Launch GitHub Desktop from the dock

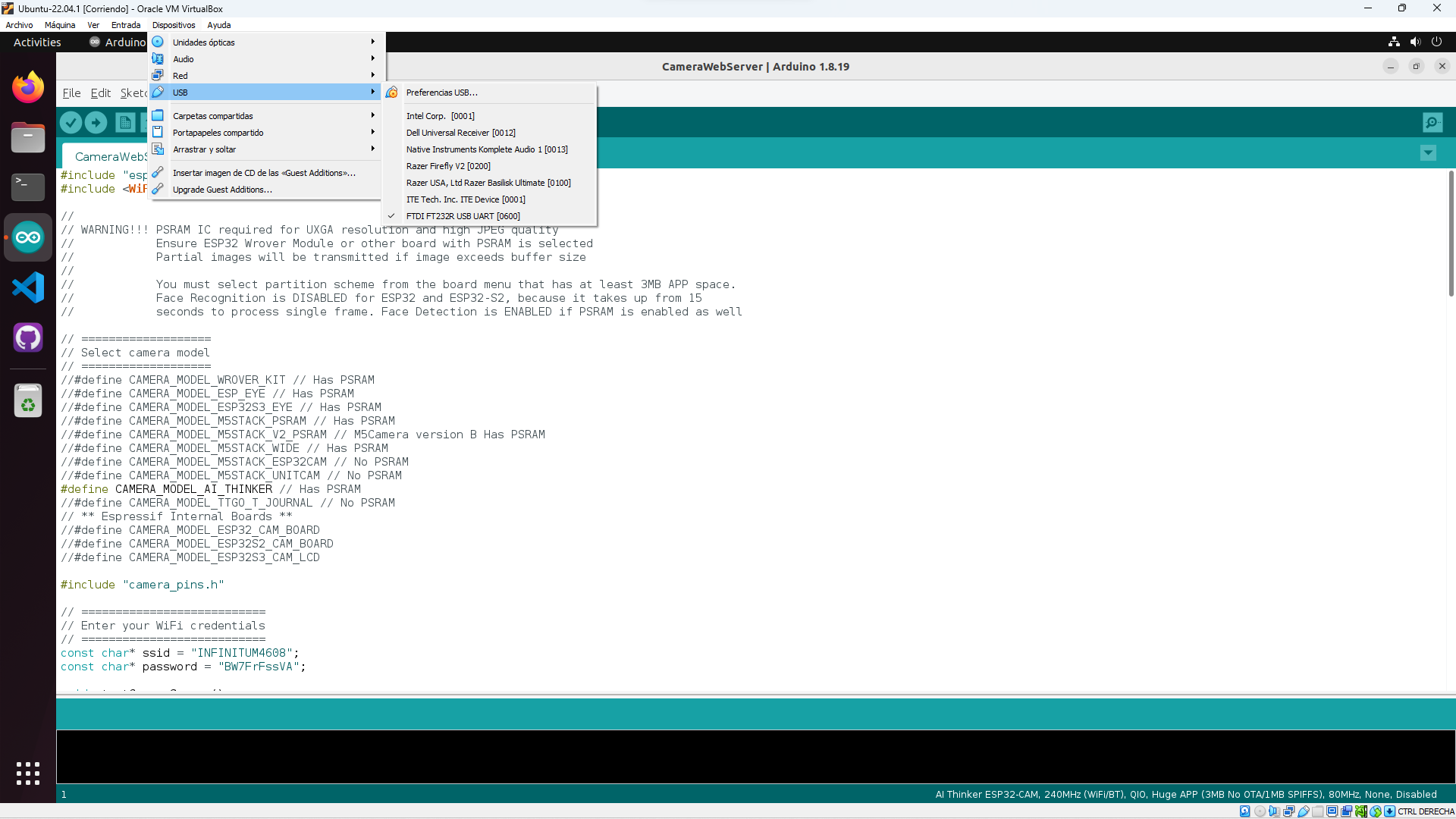click(x=28, y=337)
